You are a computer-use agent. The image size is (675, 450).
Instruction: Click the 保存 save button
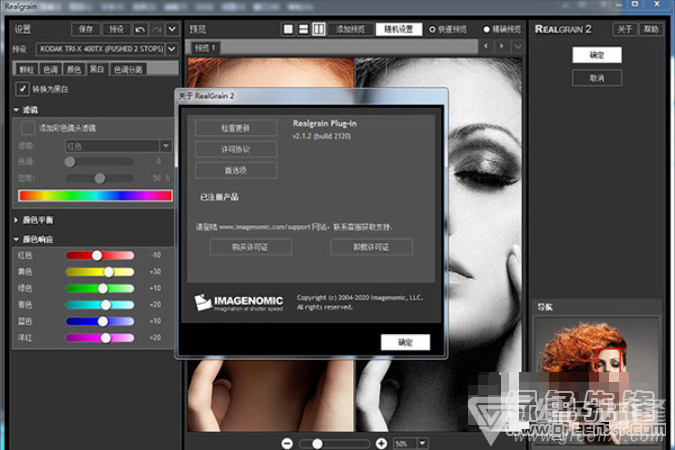tap(86, 29)
